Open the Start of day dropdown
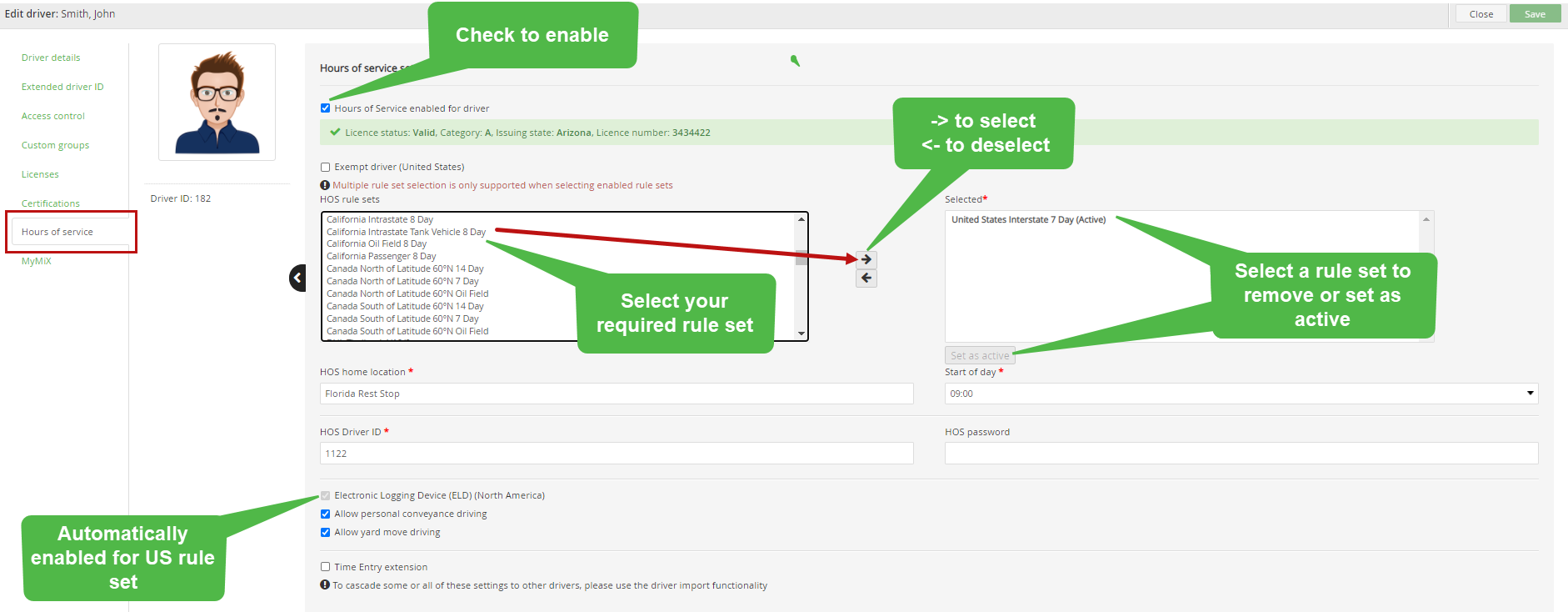 tap(1241, 394)
